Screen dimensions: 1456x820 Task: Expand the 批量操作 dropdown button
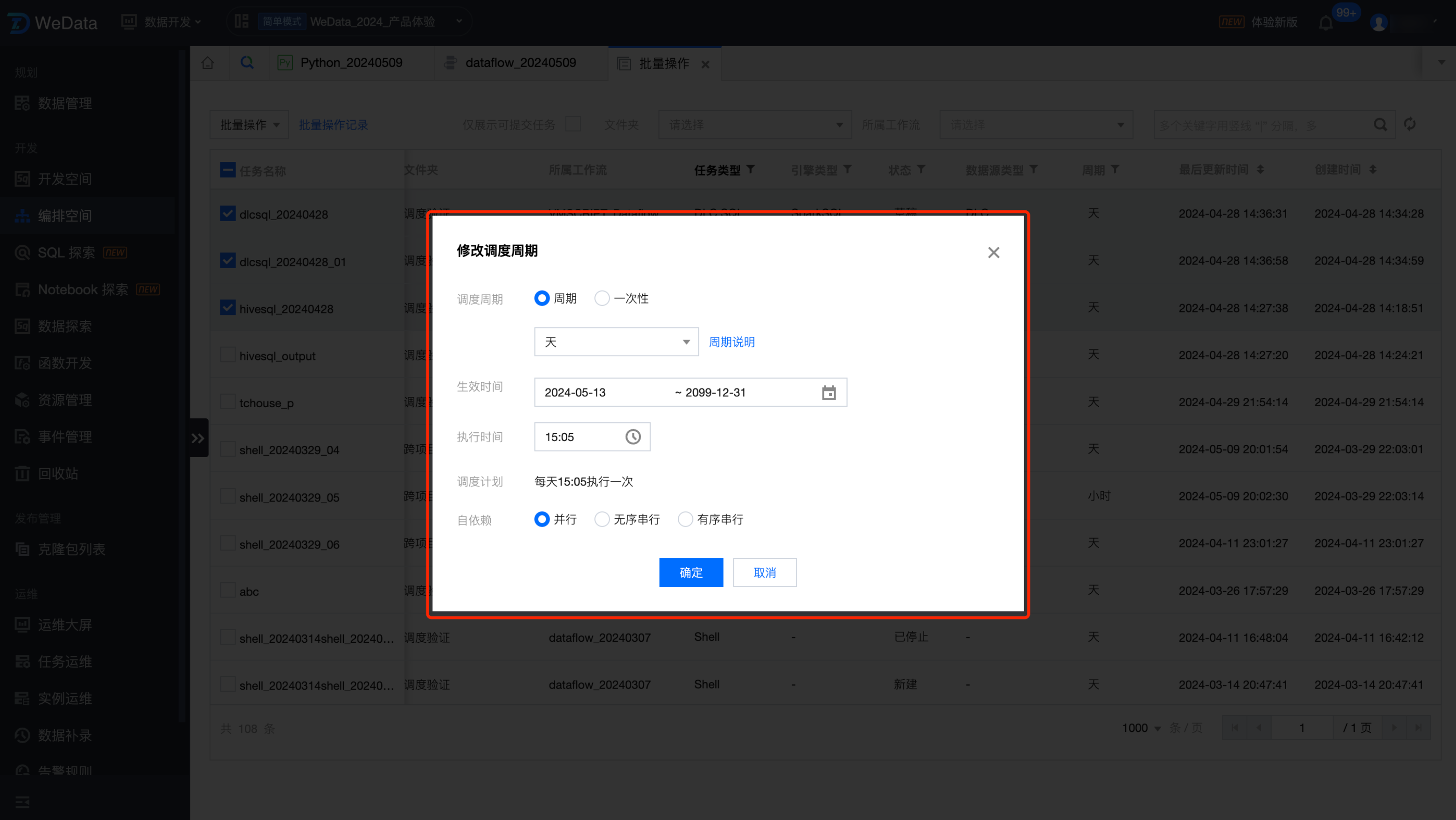point(249,125)
